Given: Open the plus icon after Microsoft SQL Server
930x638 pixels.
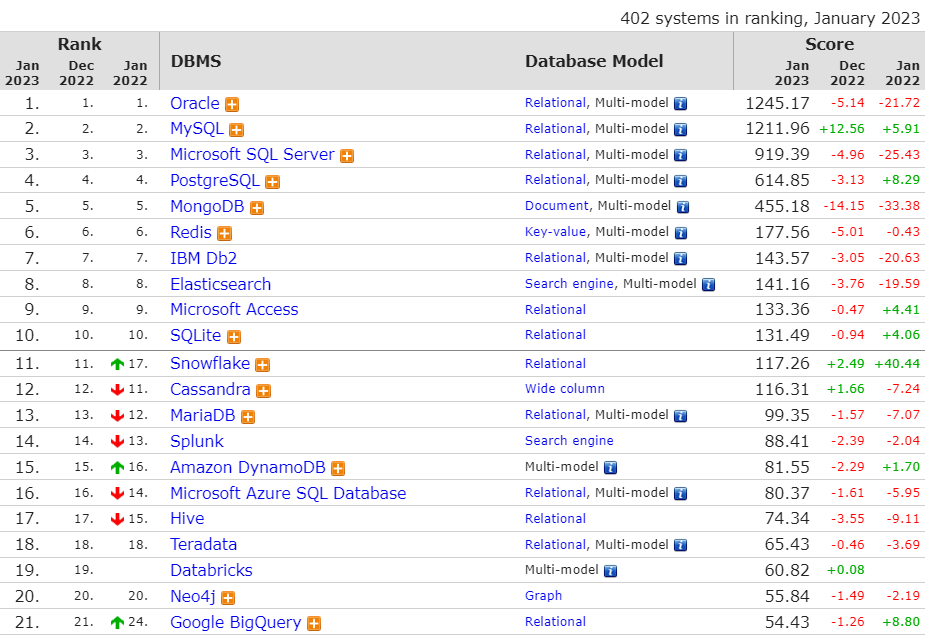Looking at the screenshot, I should [347, 156].
